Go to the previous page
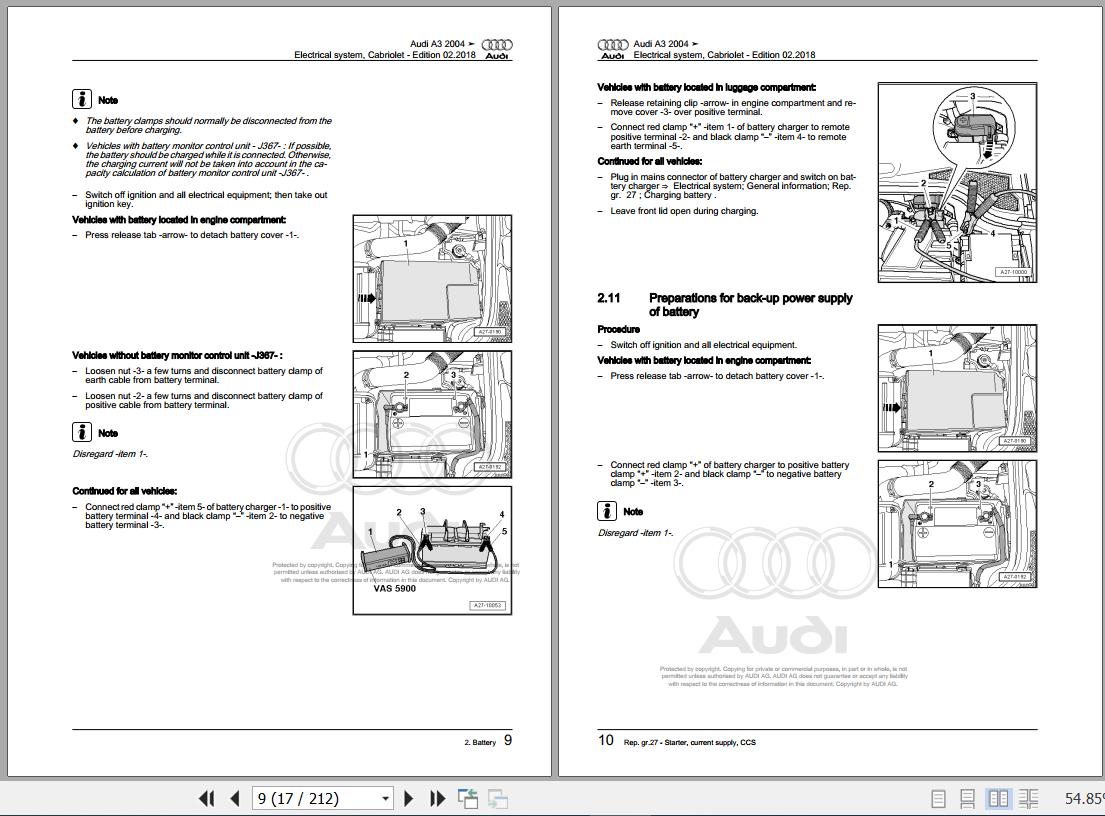The image size is (1105, 816). click(x=235, y=798)
